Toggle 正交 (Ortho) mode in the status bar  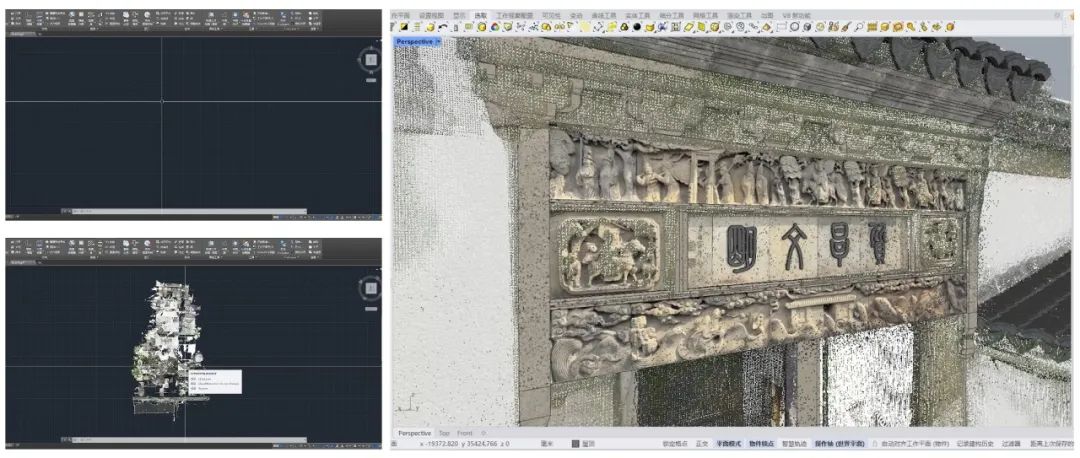[x=701, y=443]
